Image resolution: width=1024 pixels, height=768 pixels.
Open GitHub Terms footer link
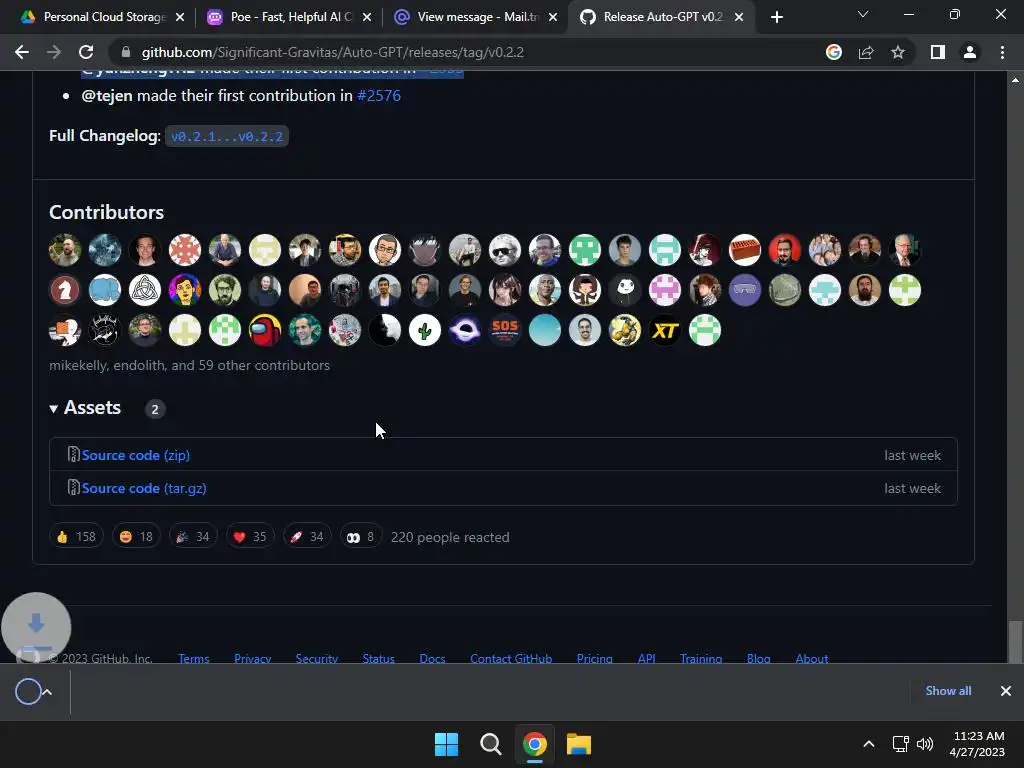point(194,658)
